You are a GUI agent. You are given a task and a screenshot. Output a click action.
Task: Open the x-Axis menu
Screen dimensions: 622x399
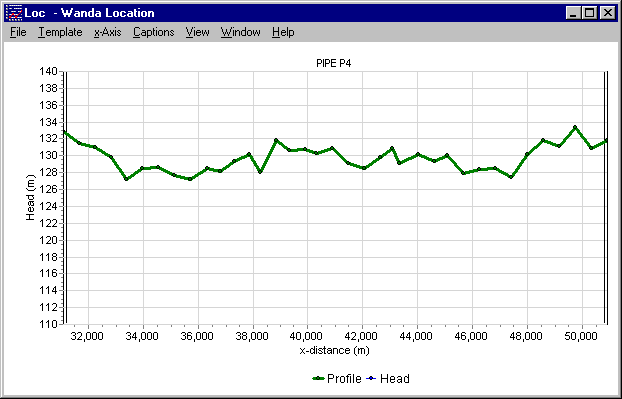tap(108, 32)
